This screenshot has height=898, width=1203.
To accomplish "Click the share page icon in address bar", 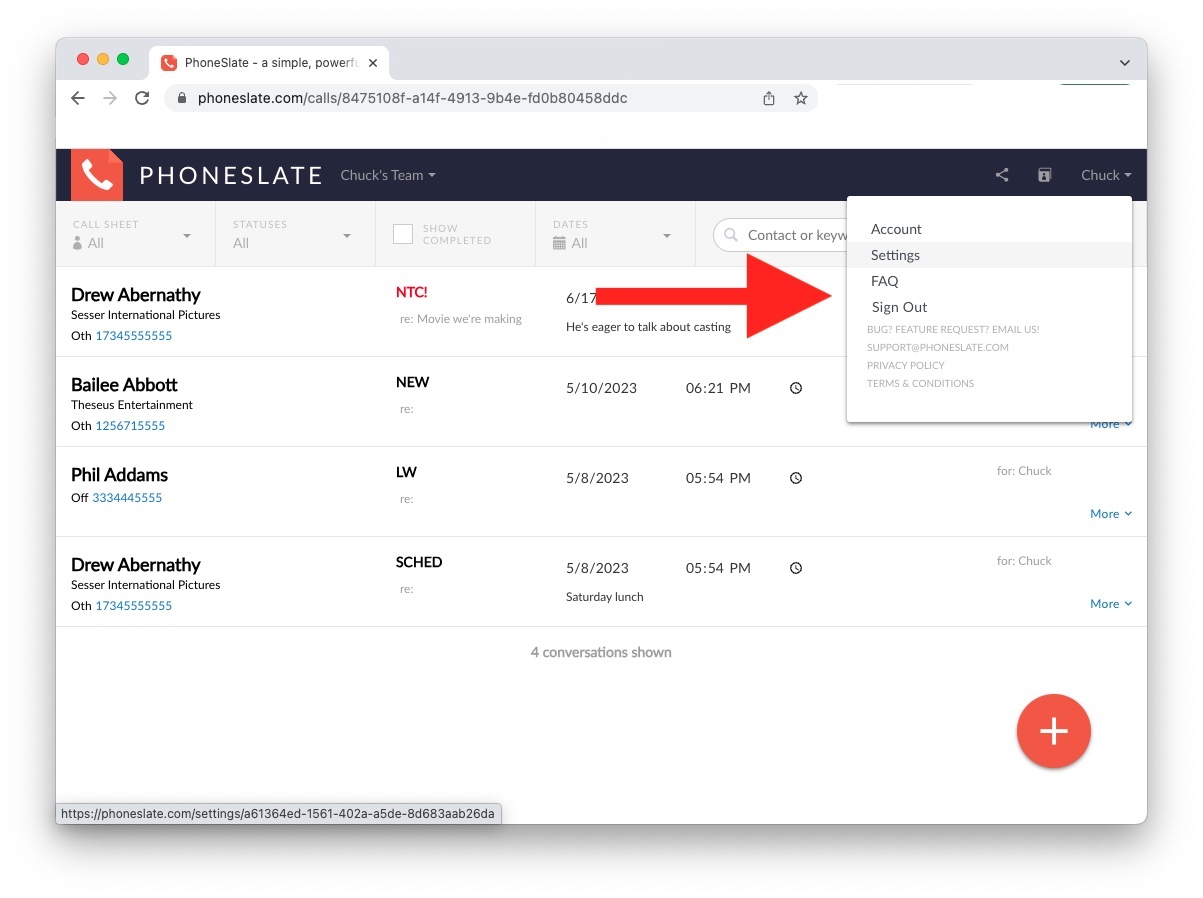I will (769, 98).
